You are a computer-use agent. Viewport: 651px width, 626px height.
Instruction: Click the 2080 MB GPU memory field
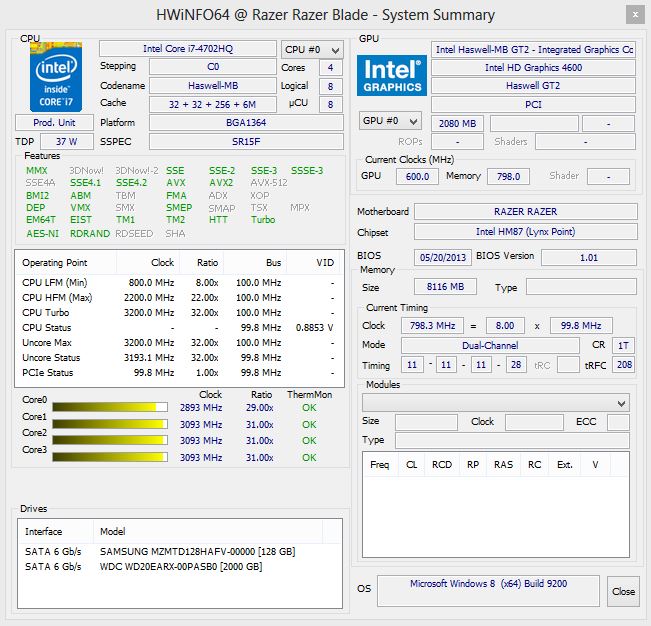click(x=458, y=124)
